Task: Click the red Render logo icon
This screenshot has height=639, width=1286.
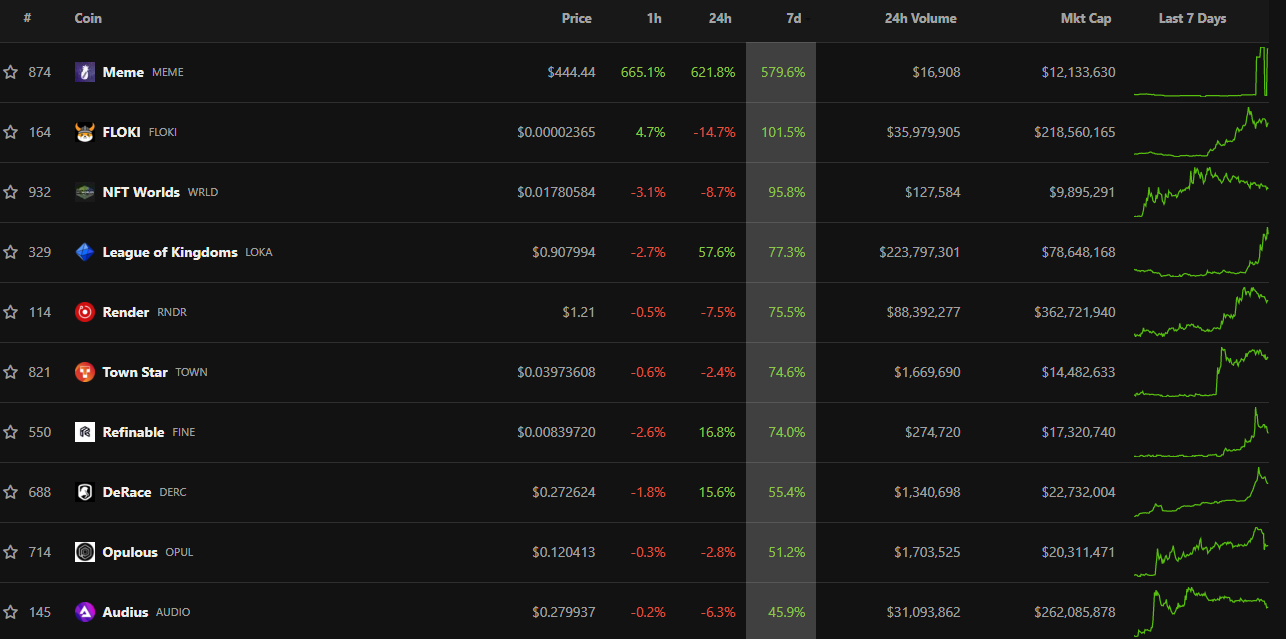Action: (x=85, y=312)
